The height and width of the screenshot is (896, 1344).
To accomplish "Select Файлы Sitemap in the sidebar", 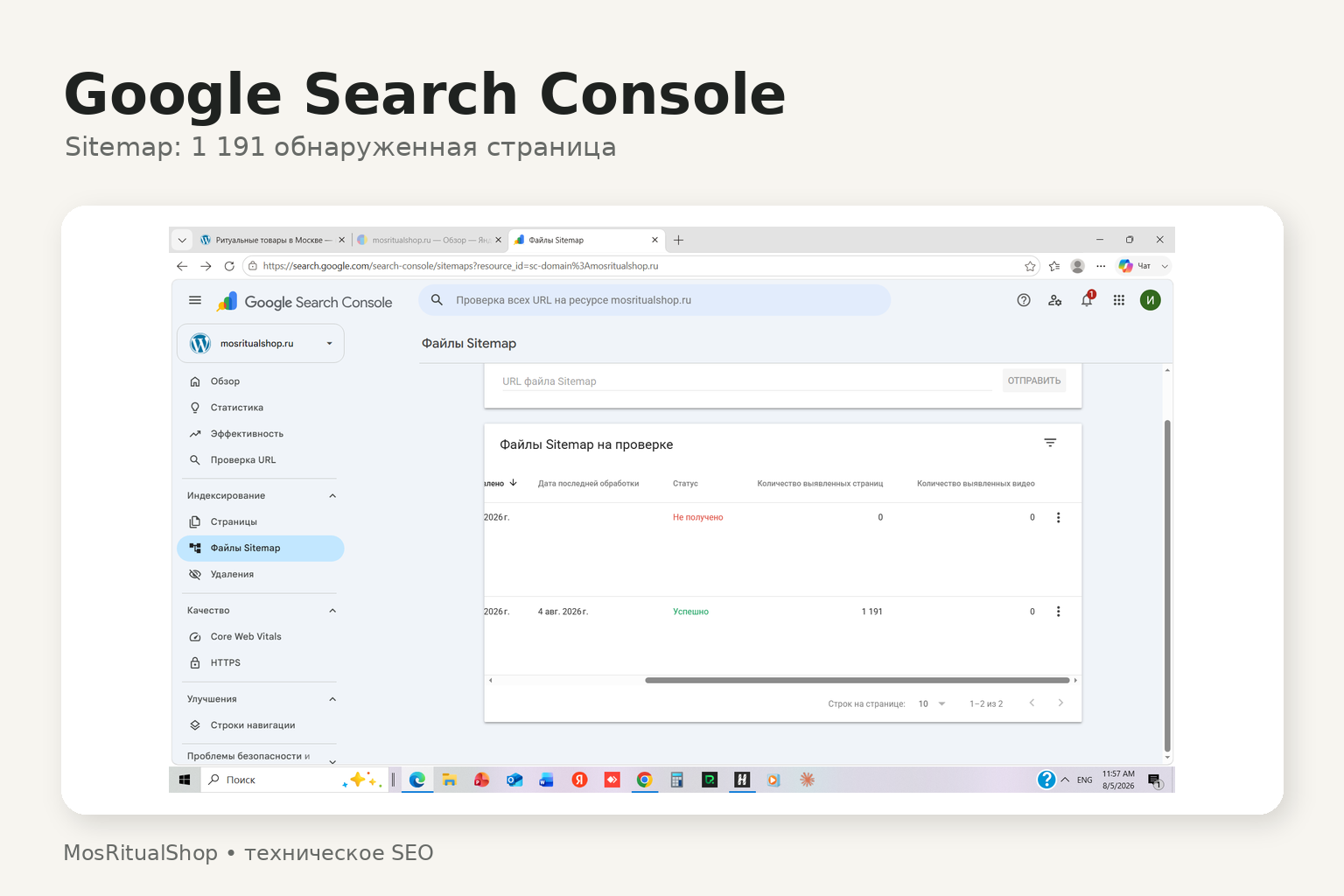I will [x=261, y=549].
